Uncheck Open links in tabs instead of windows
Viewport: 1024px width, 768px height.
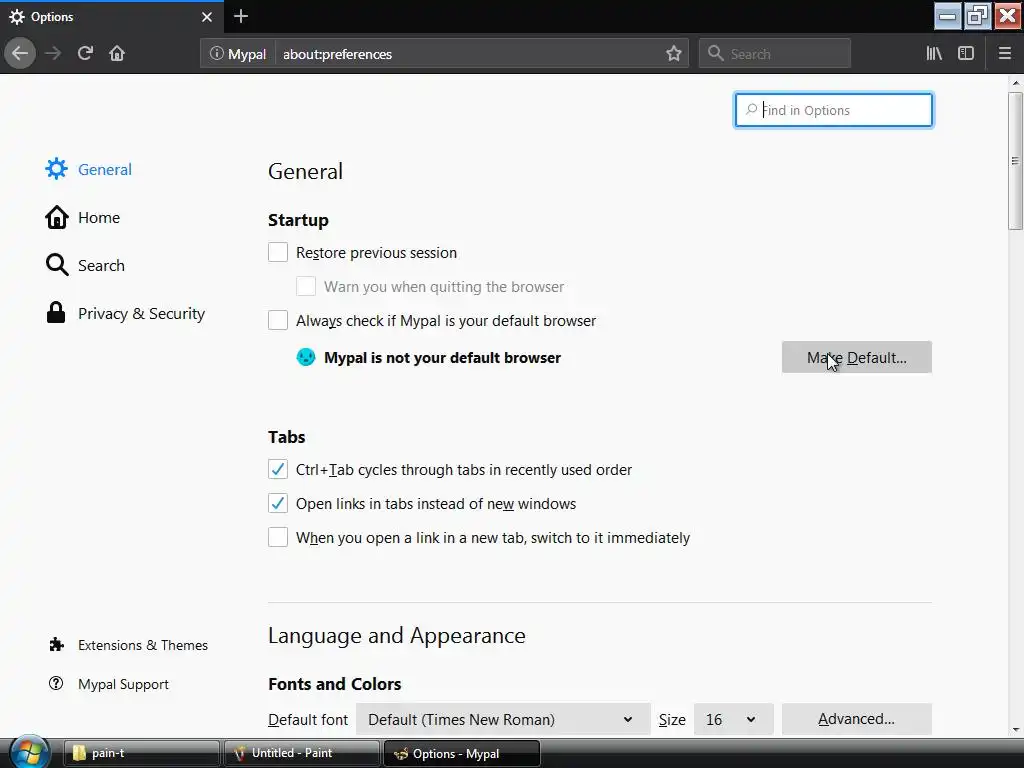click(x=278, y=503)
